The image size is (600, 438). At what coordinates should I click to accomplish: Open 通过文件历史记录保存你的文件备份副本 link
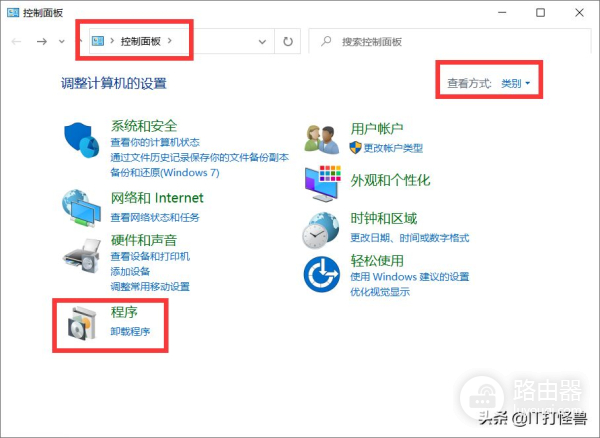199,158
